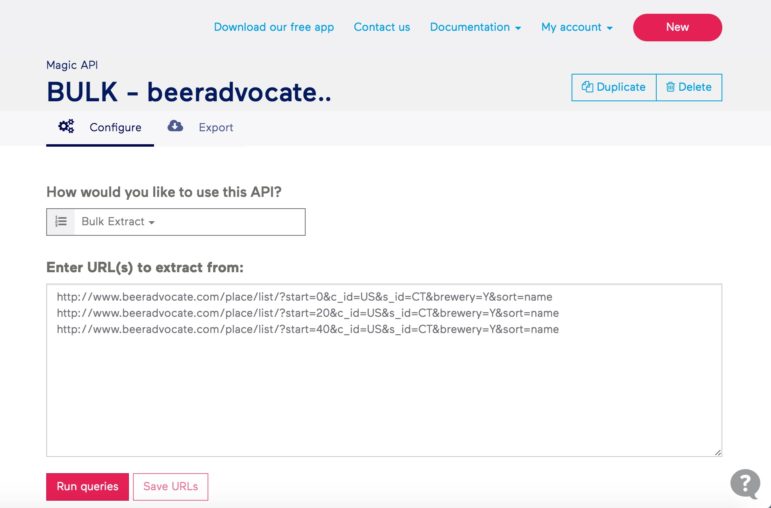
Task: Switch to the Export tab
Action: 200,127
